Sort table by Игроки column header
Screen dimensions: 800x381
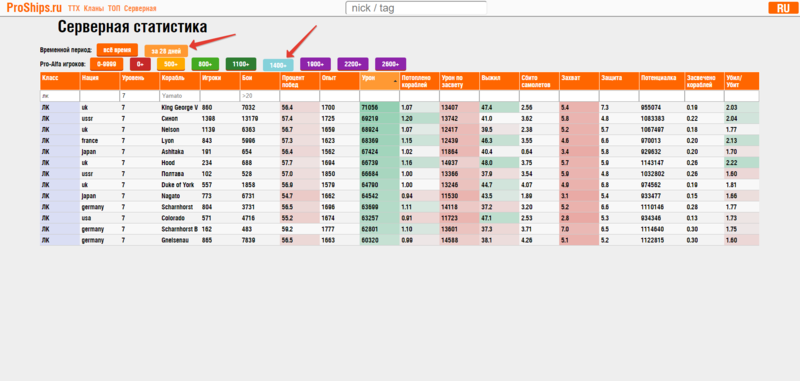[220, 81]
